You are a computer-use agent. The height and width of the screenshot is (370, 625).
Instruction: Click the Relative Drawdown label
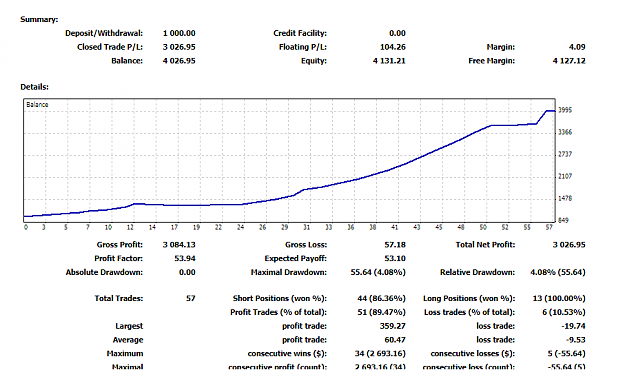pos(478,272)
